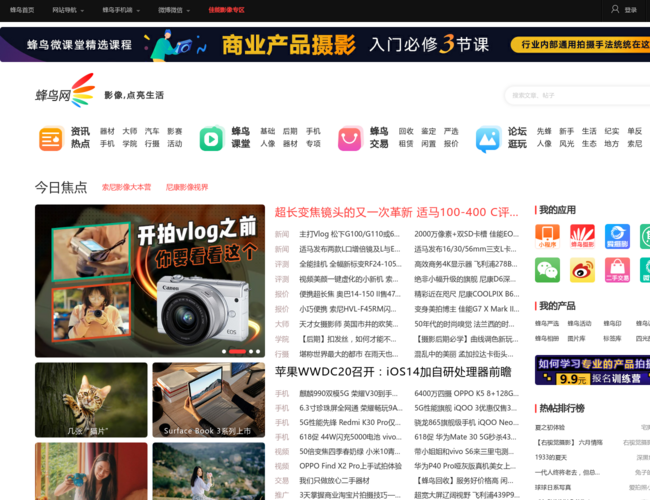This screenshot has width=650, height=500.
Task: Expand the 蜂鸟手机端 dropdown
Action: [118, 9]
